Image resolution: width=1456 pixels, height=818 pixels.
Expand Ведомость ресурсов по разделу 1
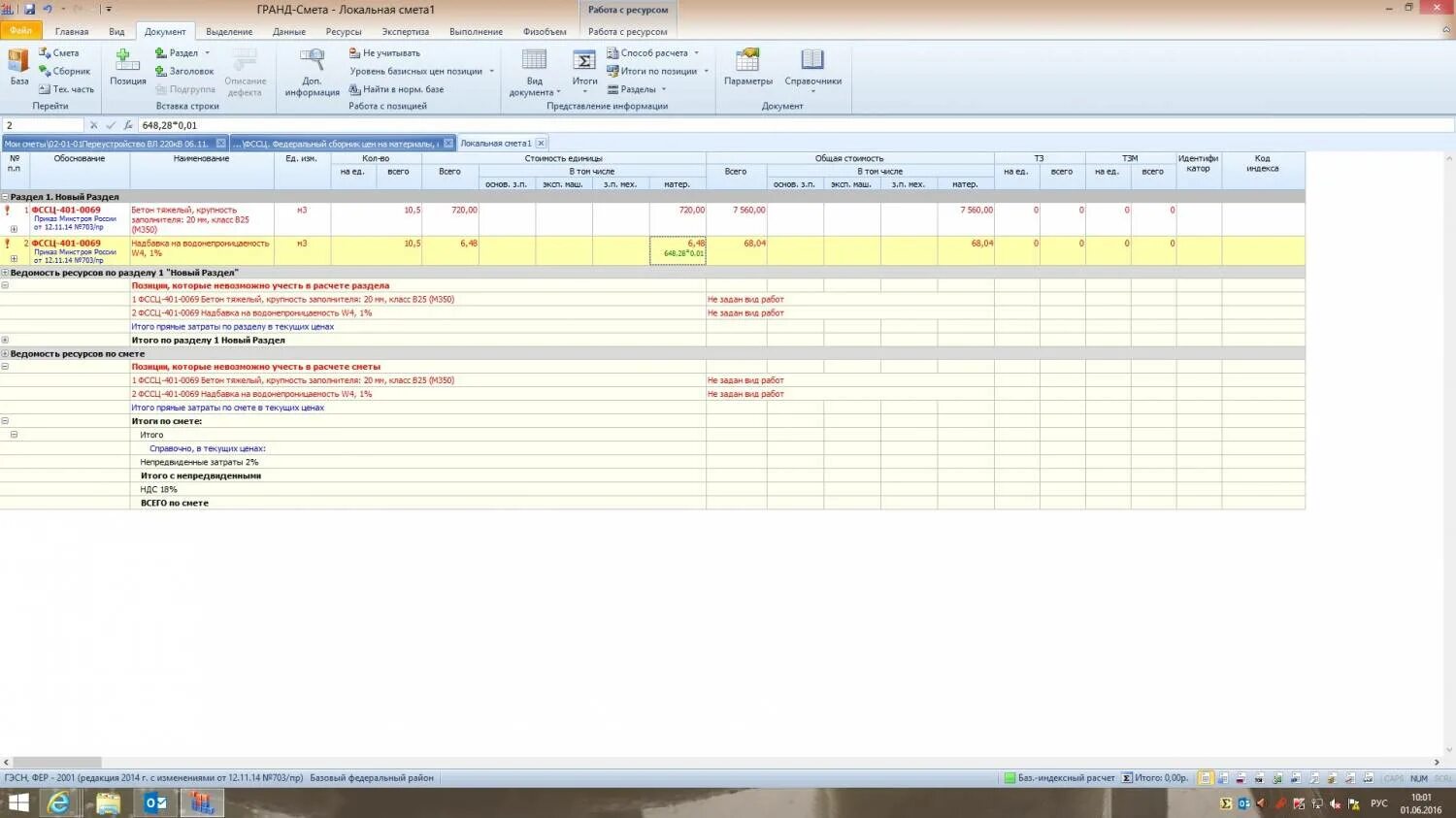coord(5,273)
